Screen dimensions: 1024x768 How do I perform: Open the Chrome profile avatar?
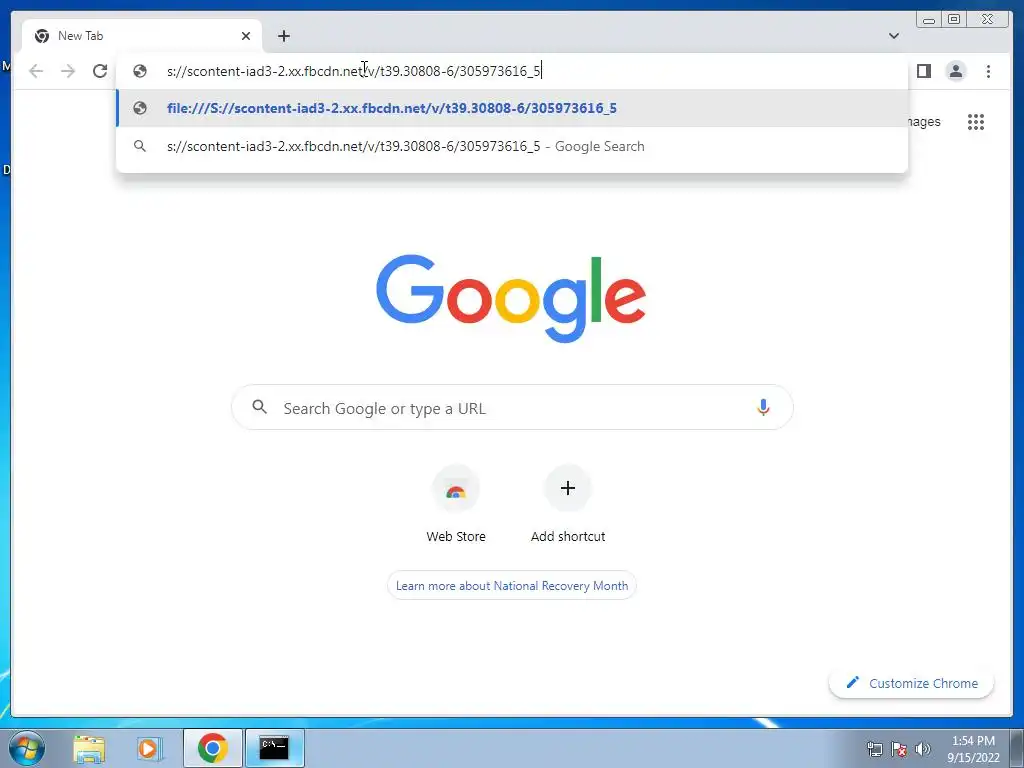(956, 71)
